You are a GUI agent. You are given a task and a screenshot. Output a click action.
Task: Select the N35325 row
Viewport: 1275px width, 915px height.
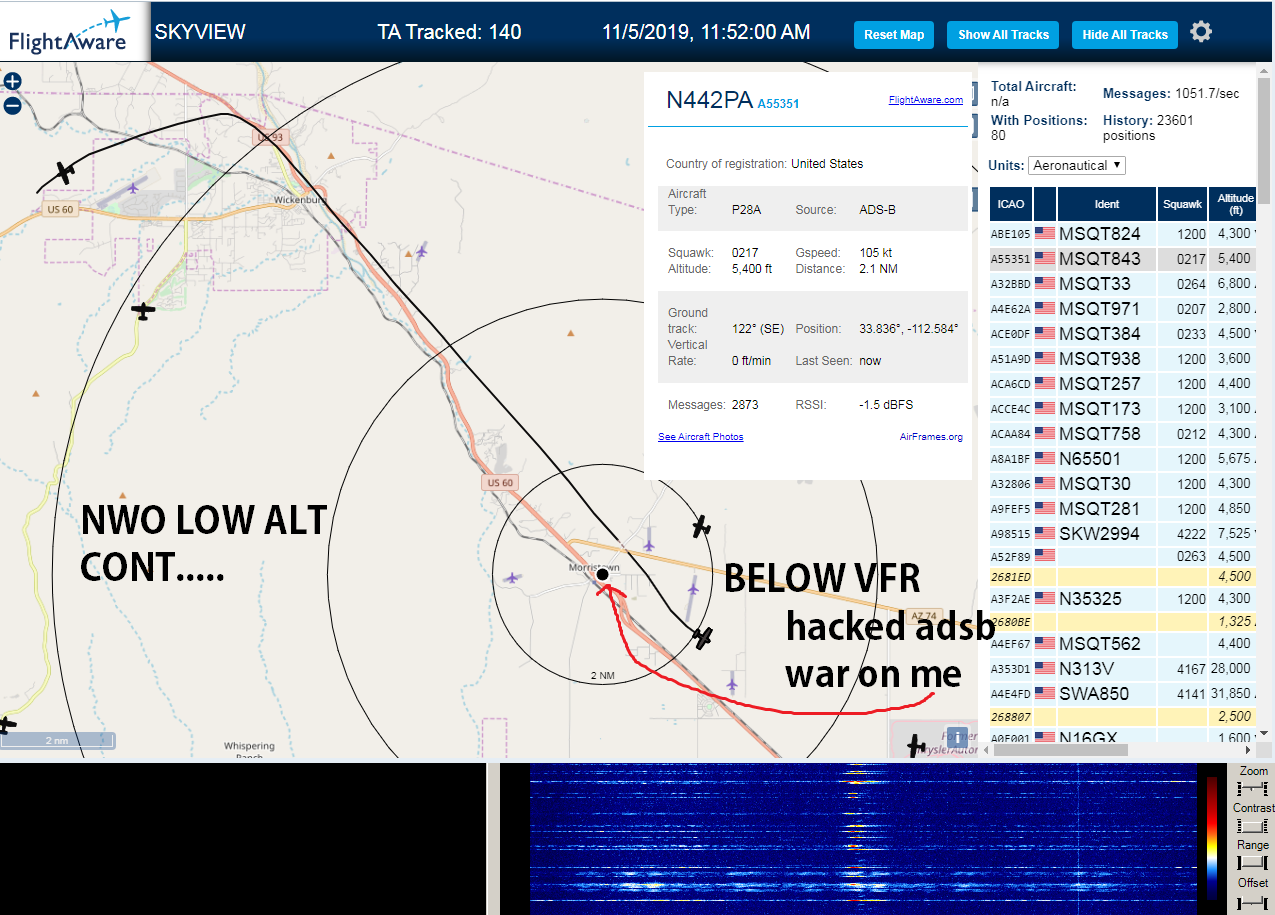pyautogui.click(x=1124, y=599)
